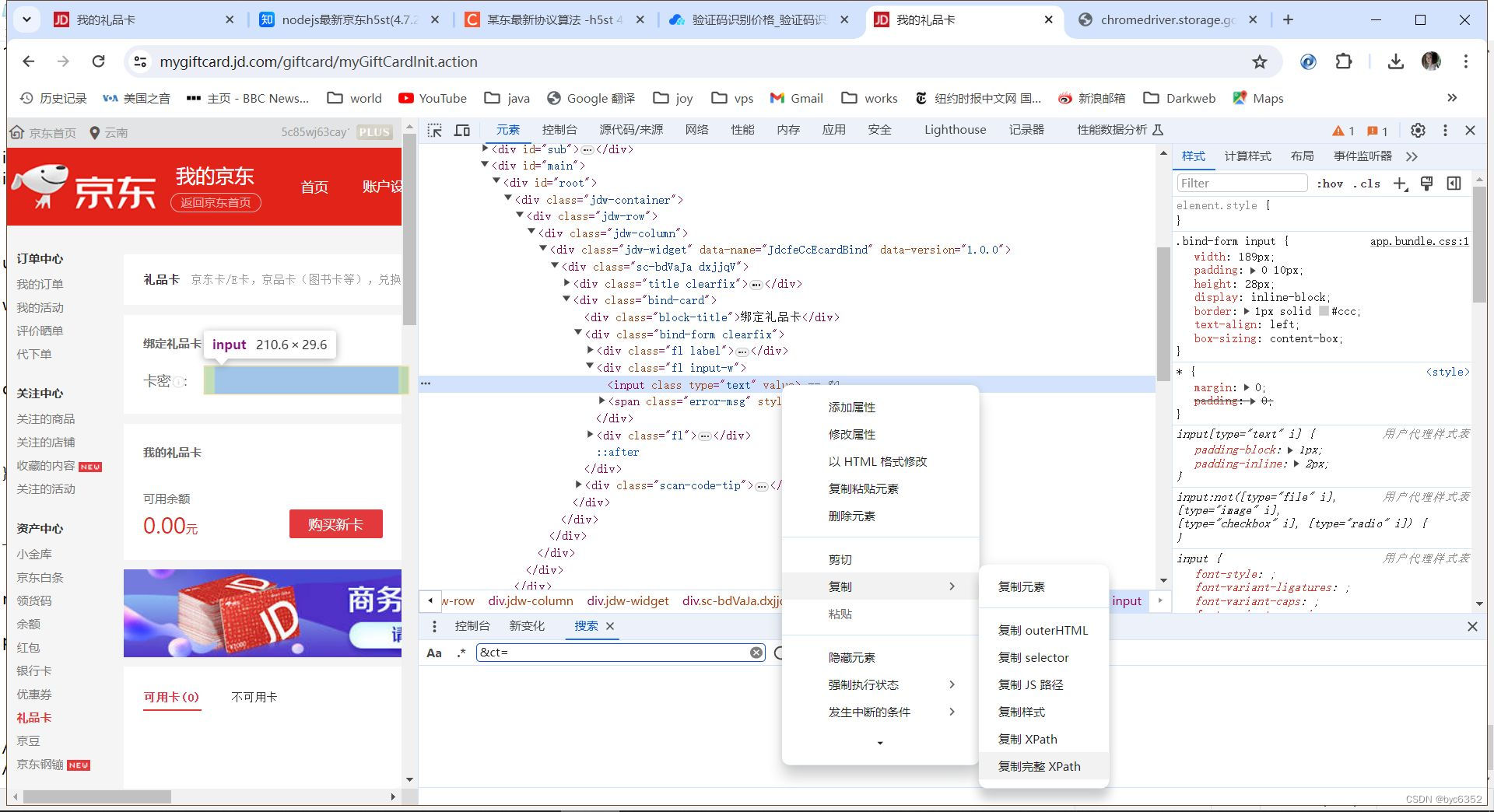Click the warnings count indicator
The height and width of the screenshot is (812, 1494).
click(x=1344, y=131)
